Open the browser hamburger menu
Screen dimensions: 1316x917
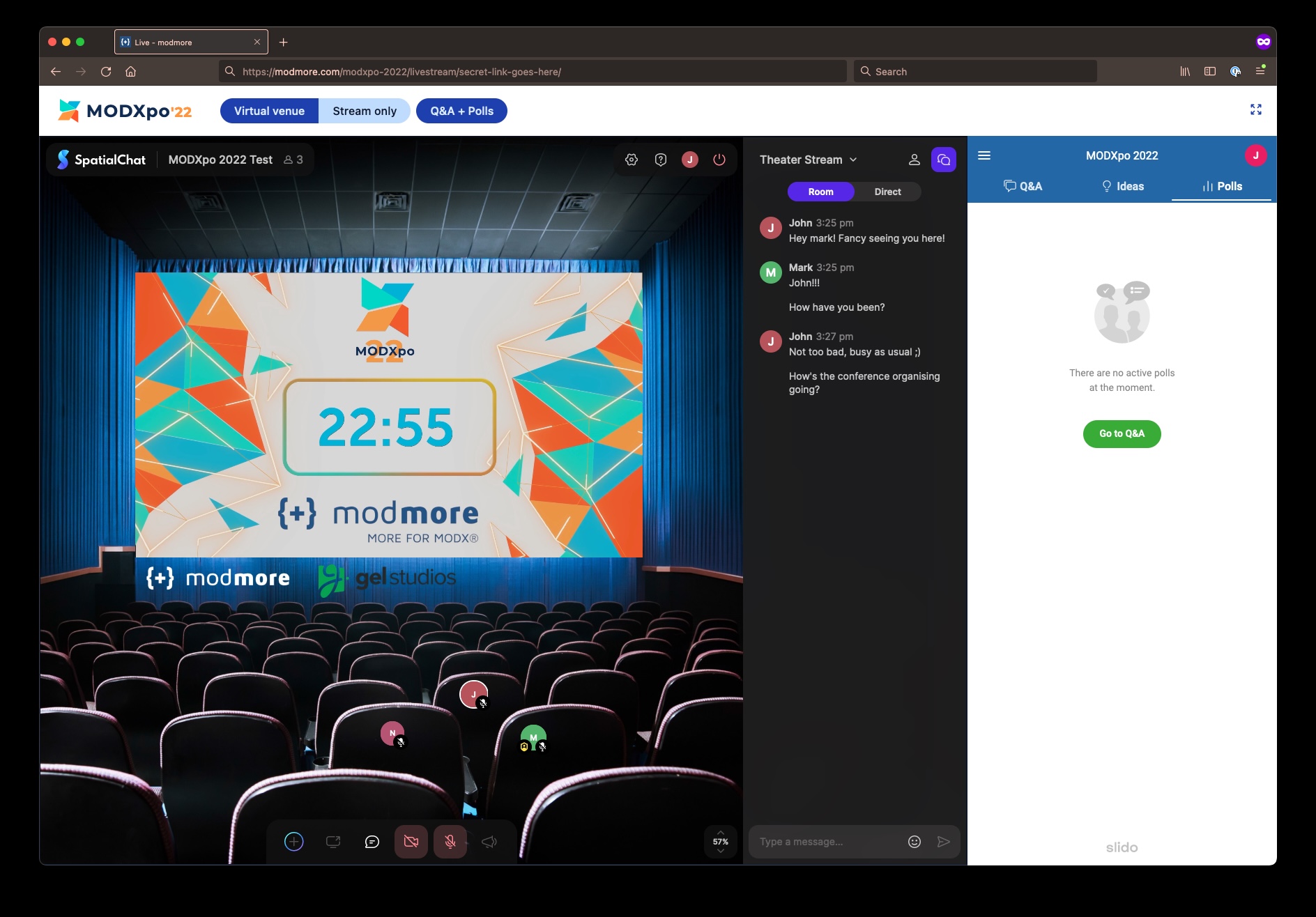click(1260, 71)
